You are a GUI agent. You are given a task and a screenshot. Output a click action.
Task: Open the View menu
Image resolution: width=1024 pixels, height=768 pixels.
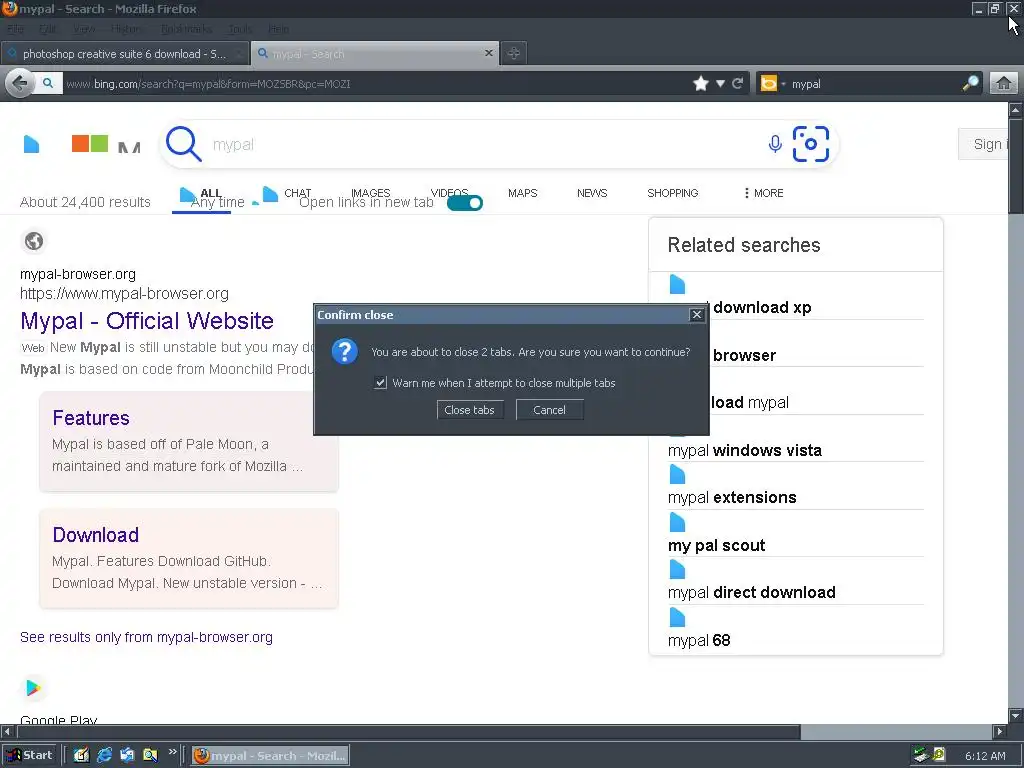(x=84, y=29)
